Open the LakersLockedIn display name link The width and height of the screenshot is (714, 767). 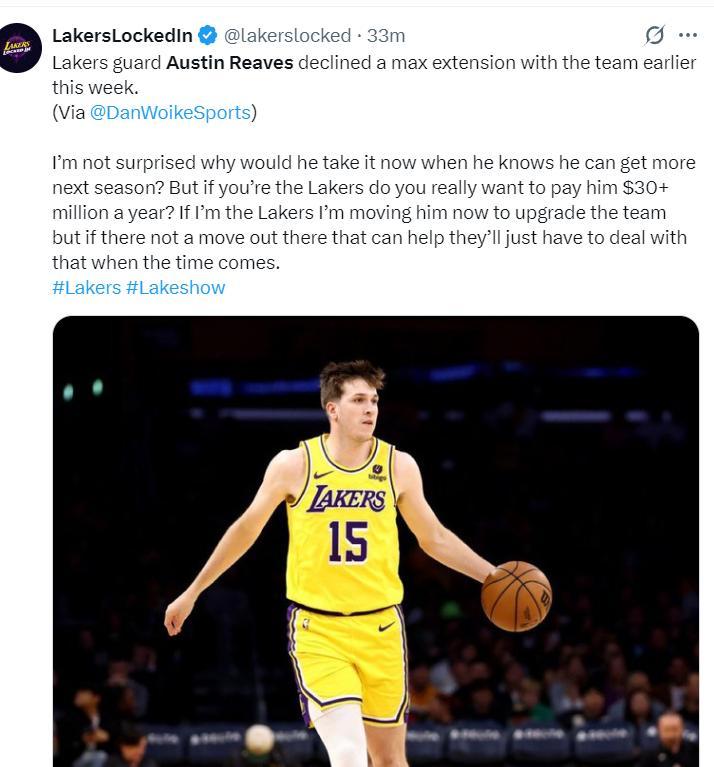[x=122, y=36]
